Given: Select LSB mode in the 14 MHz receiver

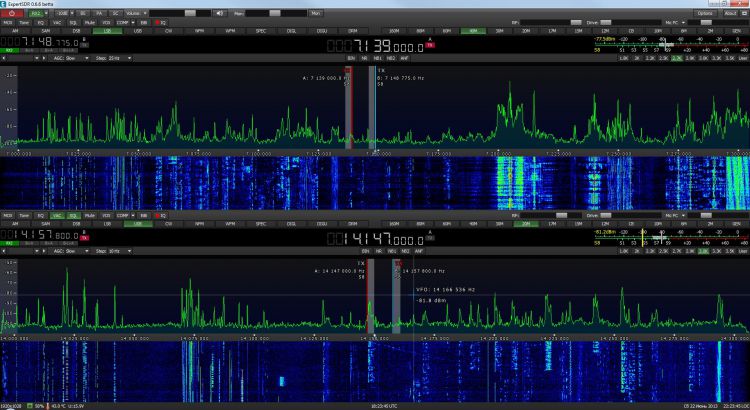Looking at the screenshot, I should click(x=107, y=224).
